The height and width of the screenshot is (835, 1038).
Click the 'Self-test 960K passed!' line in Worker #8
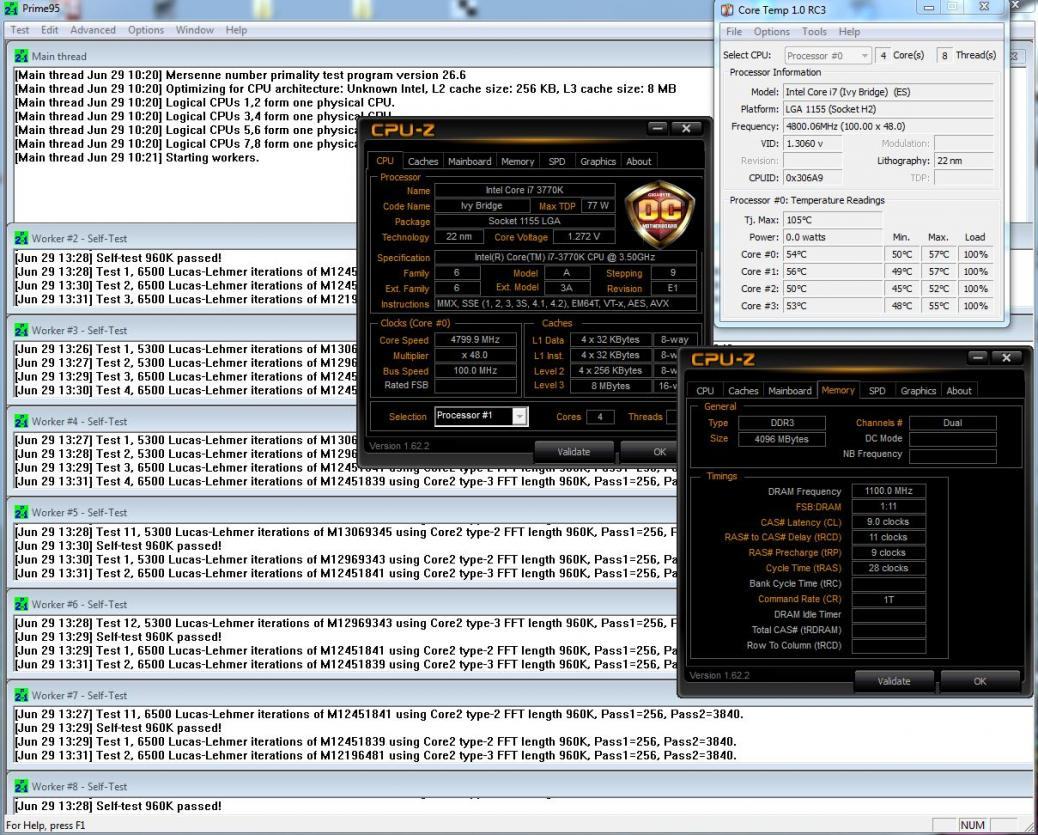[x=118, y=806]
